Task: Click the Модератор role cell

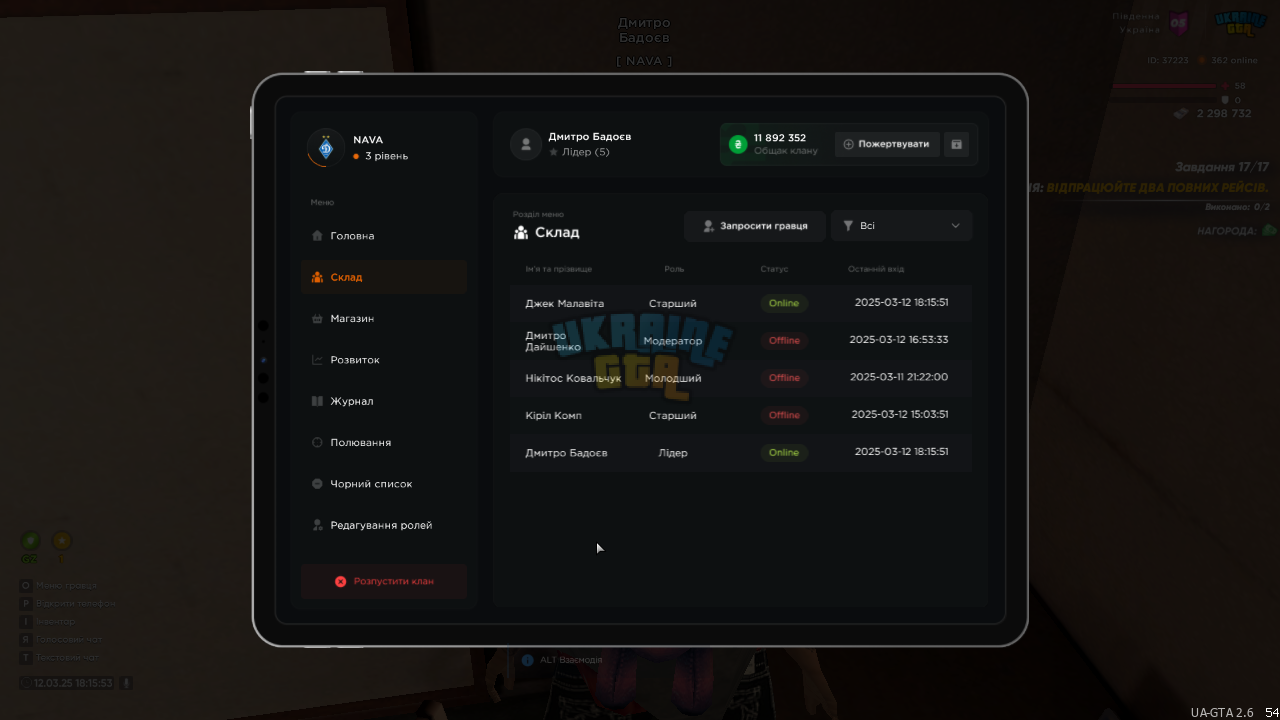Action: [x=673, y=341]
